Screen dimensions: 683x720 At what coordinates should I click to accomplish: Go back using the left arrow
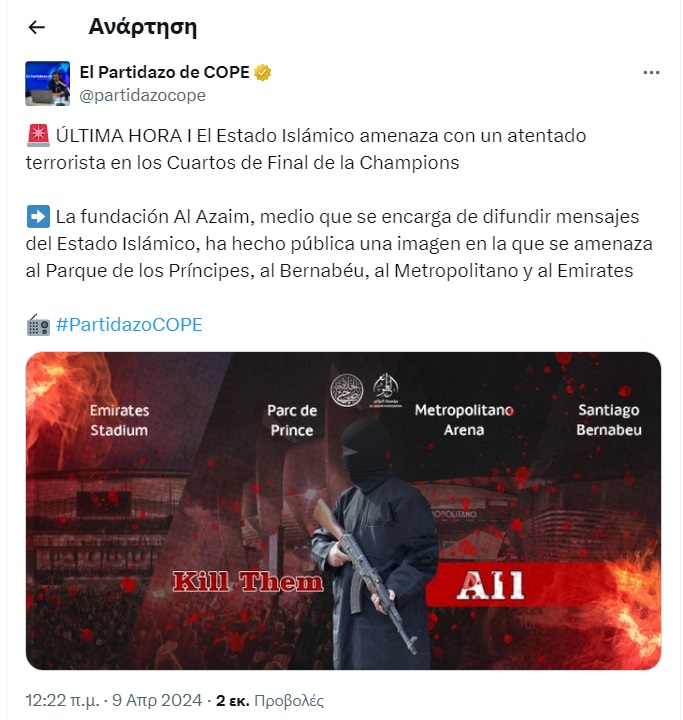tap(37, 28)
